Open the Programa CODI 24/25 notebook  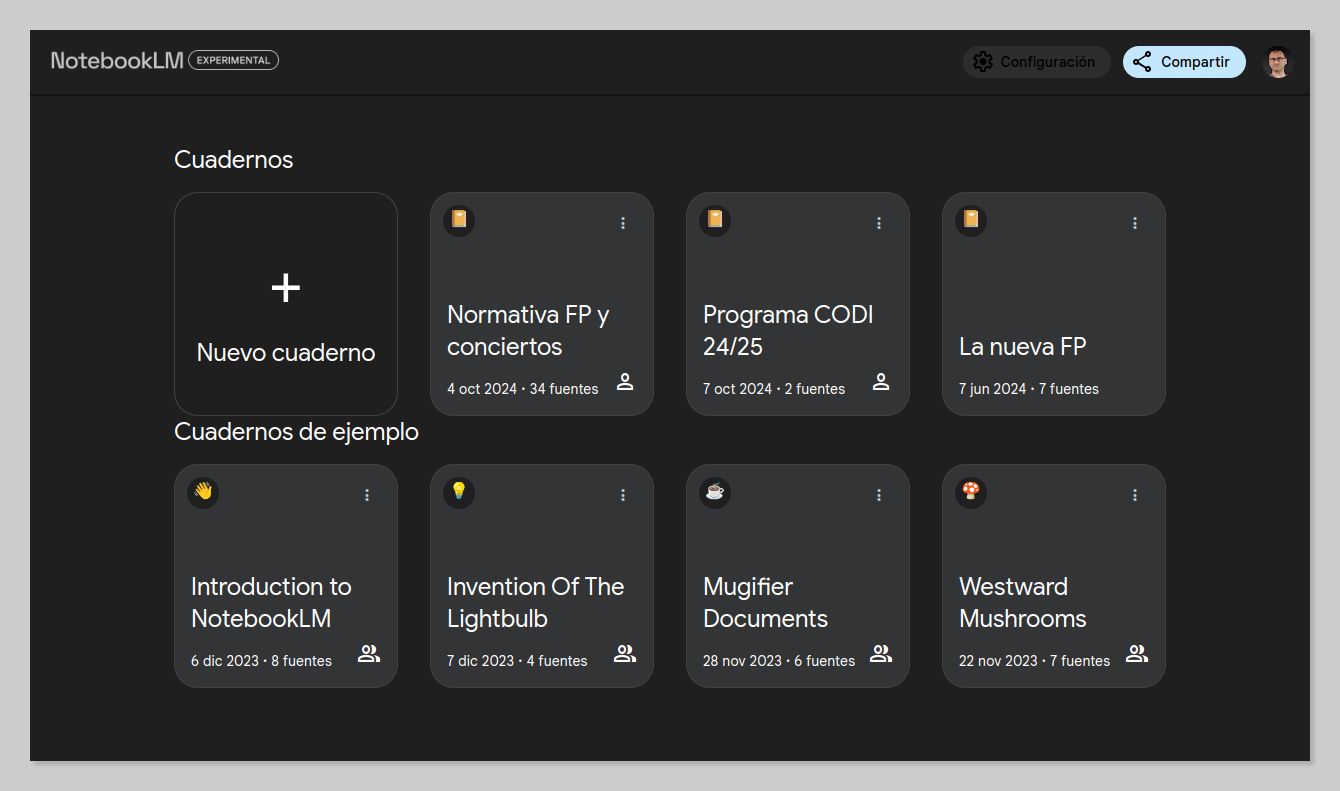pyautogui.click(x=798, y=304)
